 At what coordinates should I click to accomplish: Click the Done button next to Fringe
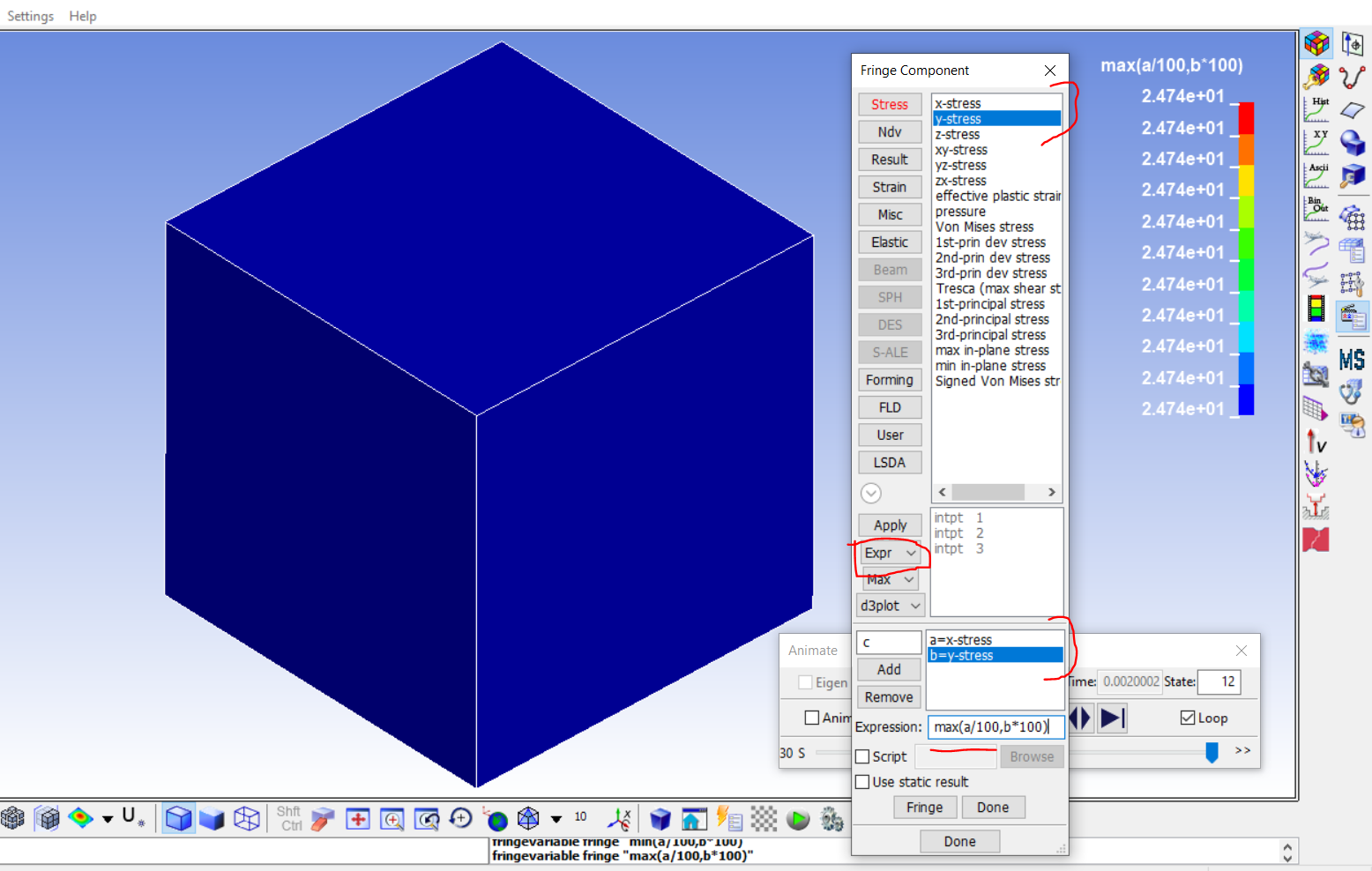(x=993, y=807)
